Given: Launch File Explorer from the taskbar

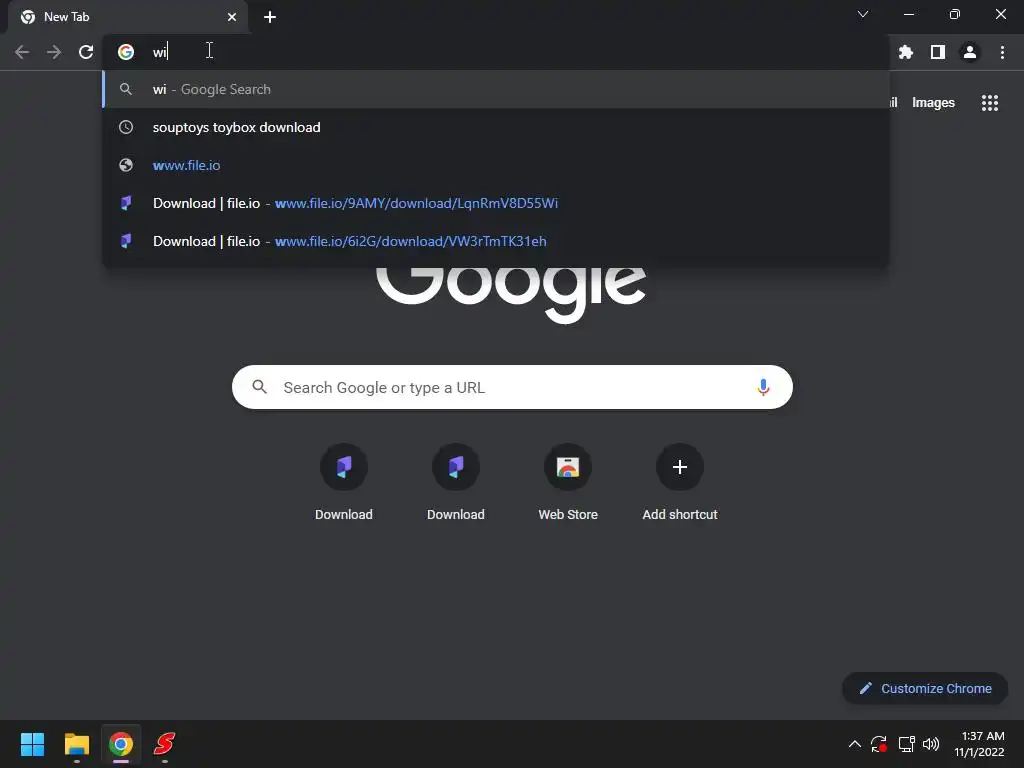Looking at the screenshot, I should click(76, 744).
